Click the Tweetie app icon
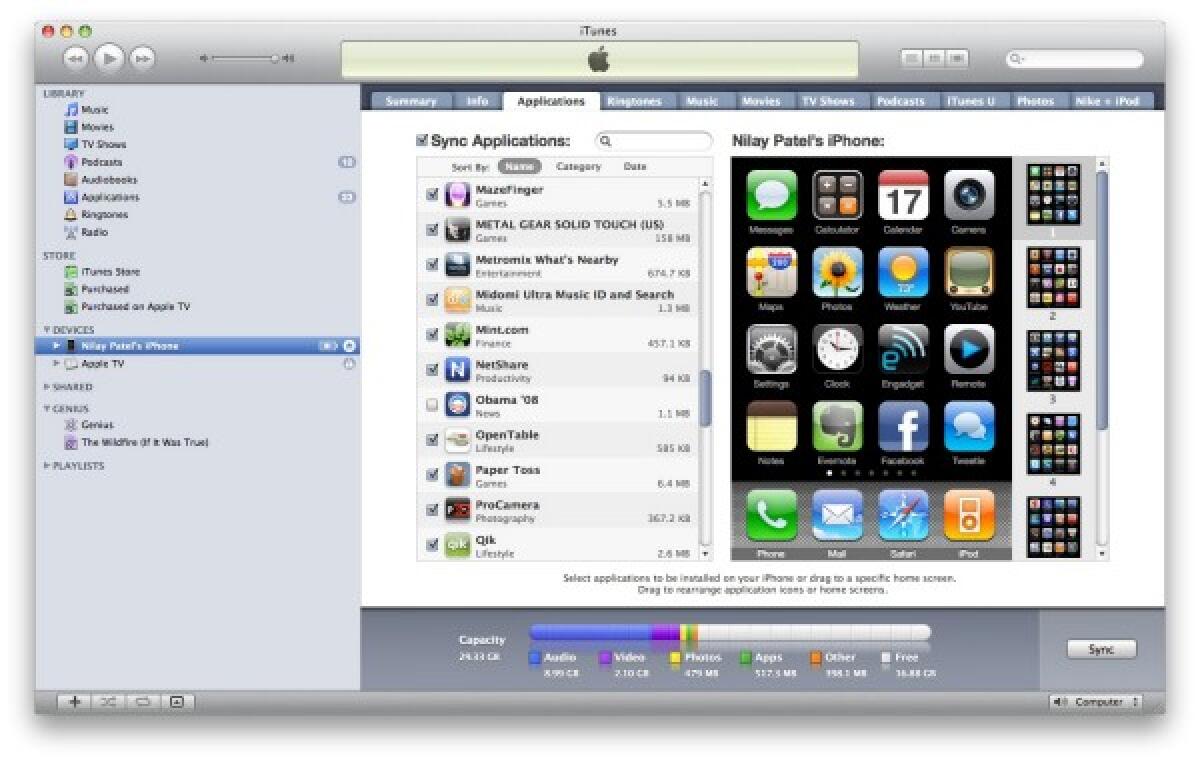 click(969, 427)
